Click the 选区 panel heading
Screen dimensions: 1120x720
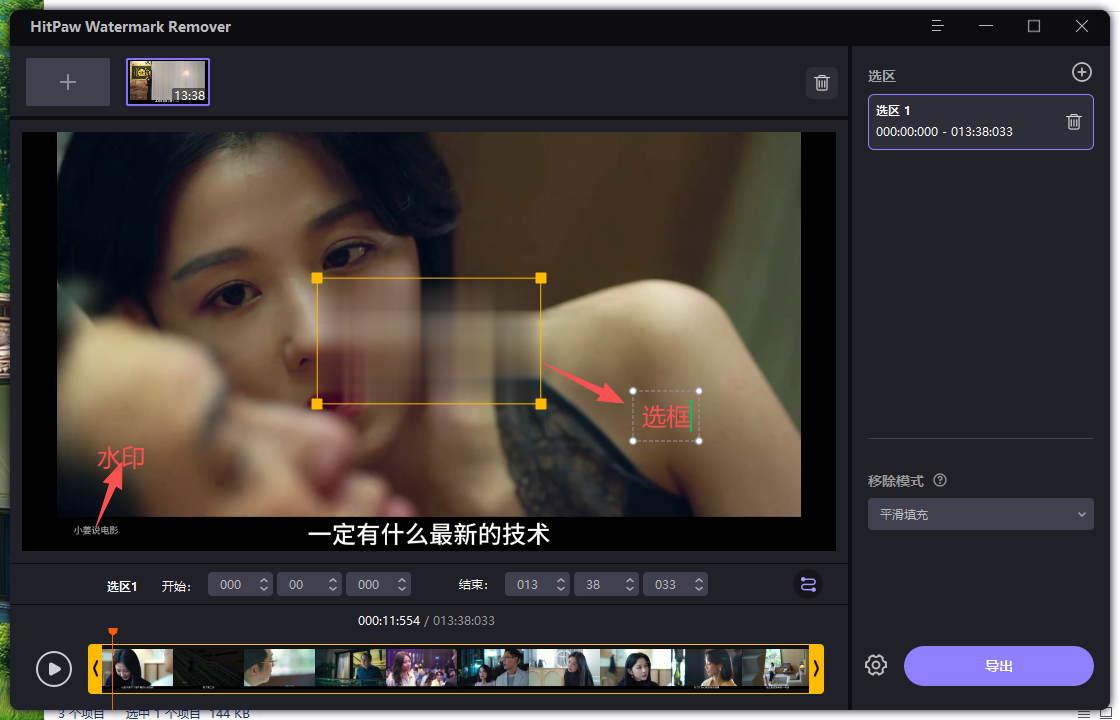click(881, 76)
